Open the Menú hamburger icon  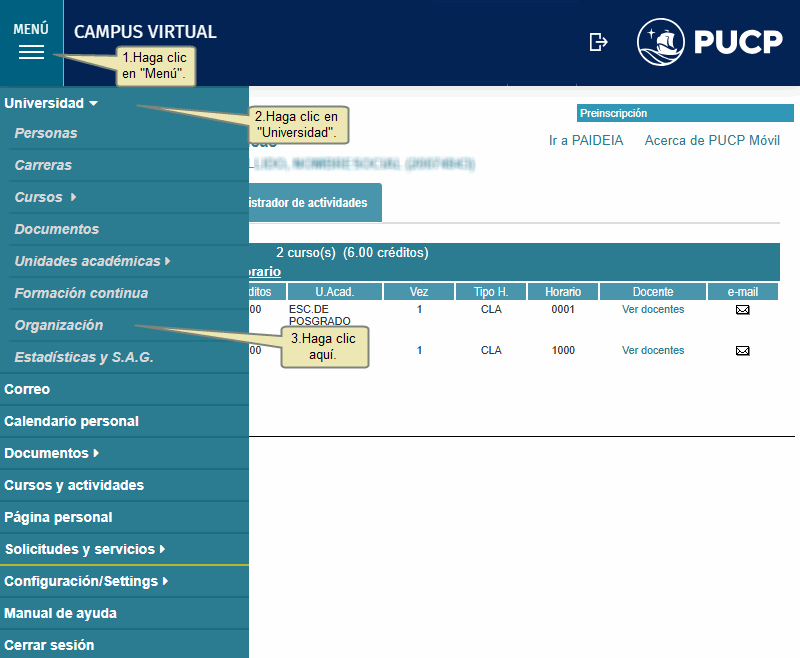click(x=31, y=52)
